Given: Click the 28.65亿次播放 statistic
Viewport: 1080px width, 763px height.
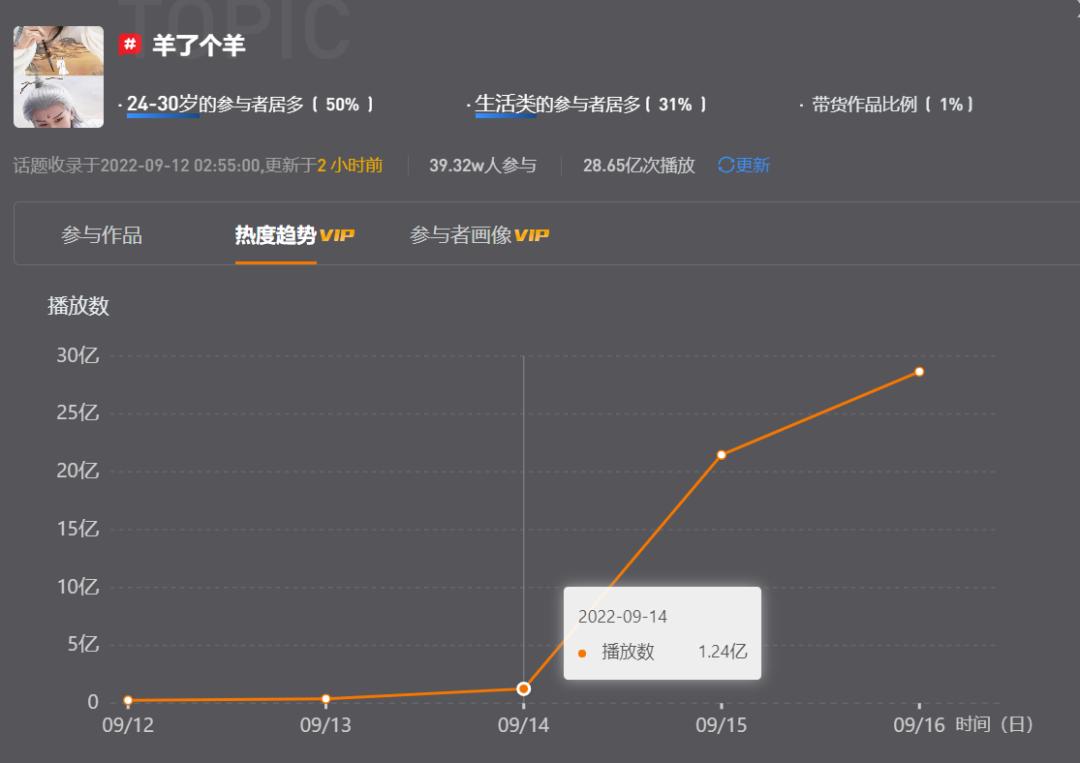Looking at the screenshot, I should [x=639, y=165].
